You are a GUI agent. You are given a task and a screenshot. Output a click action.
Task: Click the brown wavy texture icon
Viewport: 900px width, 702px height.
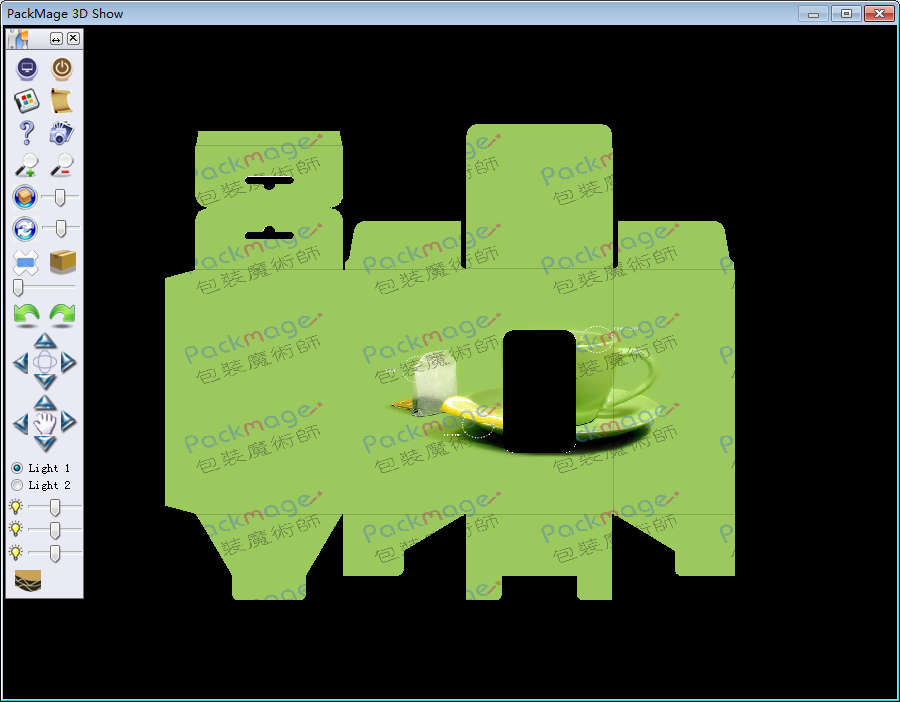28,581
